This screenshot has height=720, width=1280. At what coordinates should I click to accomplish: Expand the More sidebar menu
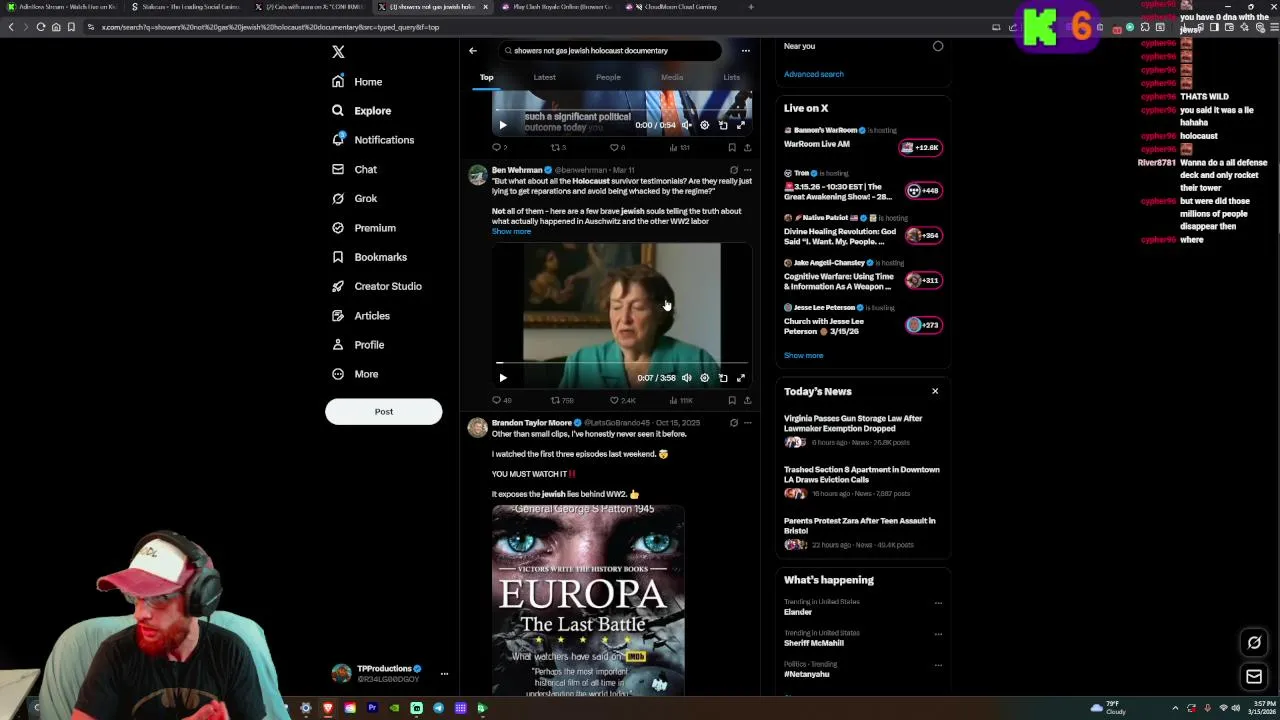click(355, 374)
